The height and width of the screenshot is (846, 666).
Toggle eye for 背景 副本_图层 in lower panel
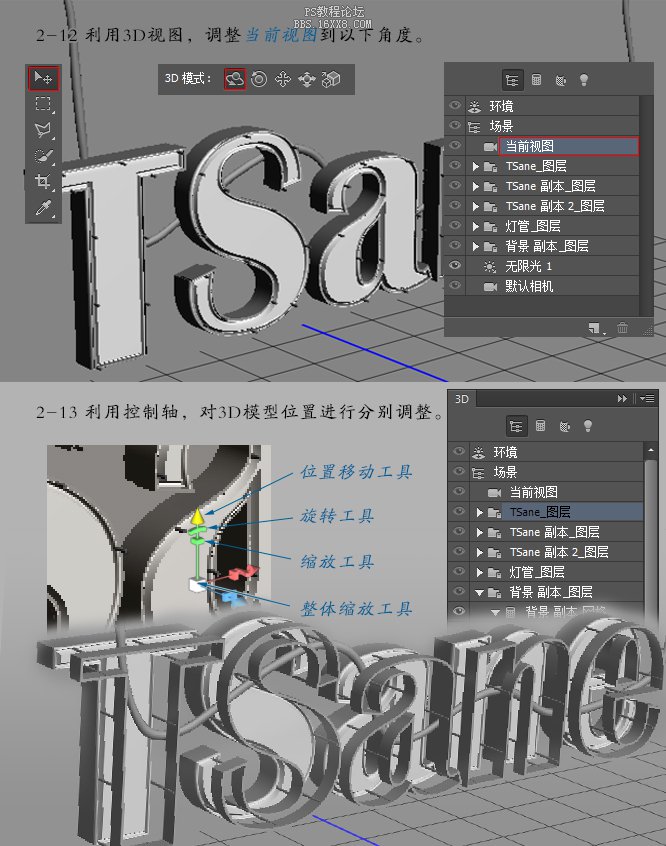(459, 591)
